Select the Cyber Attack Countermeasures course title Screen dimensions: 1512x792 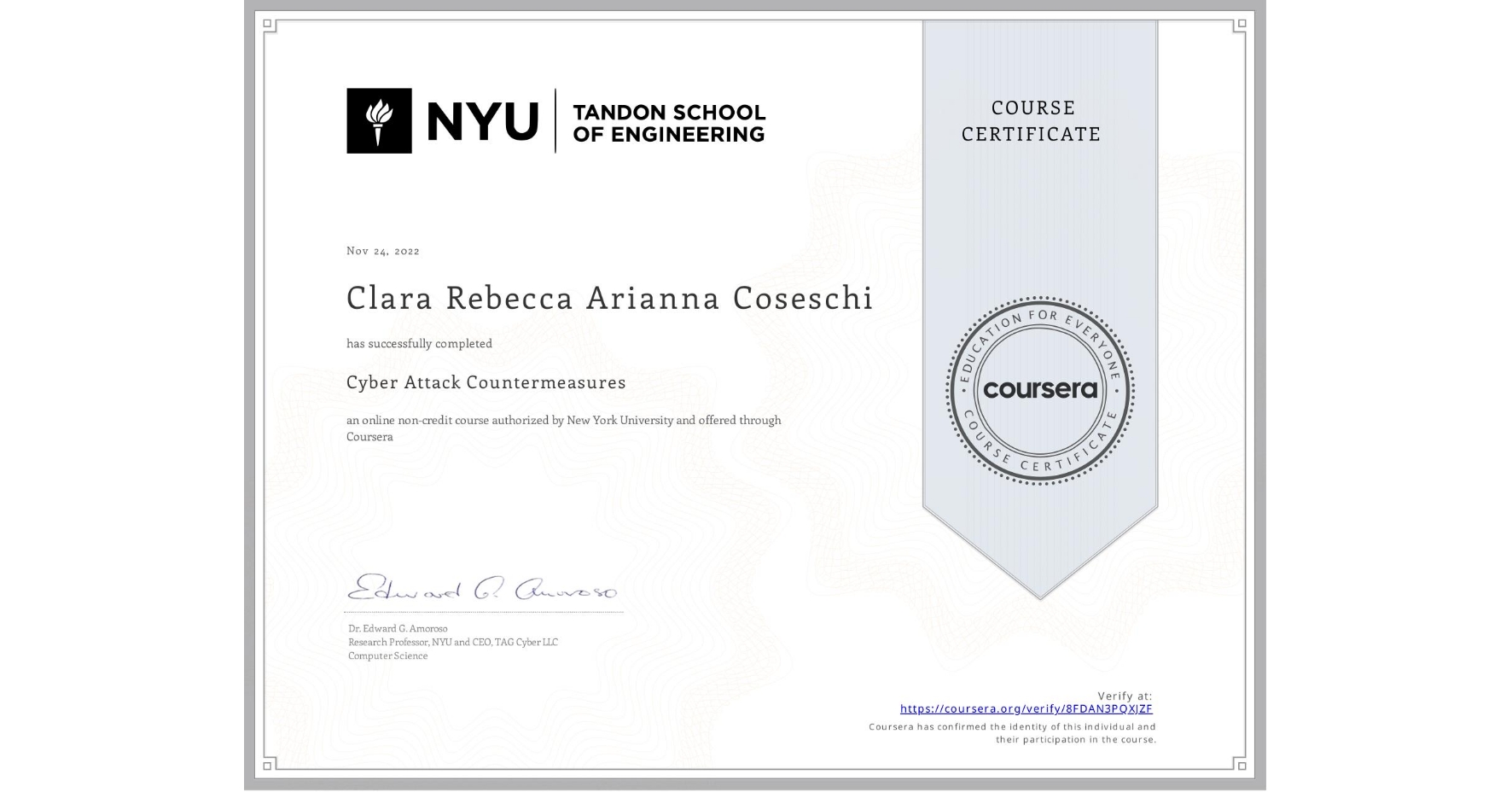486,382
